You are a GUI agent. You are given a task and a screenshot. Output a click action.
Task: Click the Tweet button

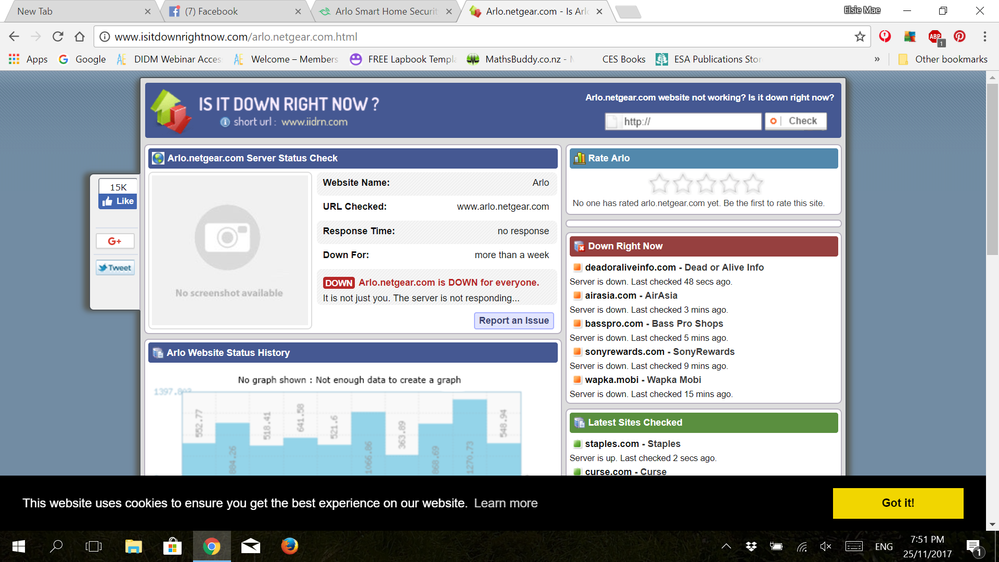click(115, 268)
